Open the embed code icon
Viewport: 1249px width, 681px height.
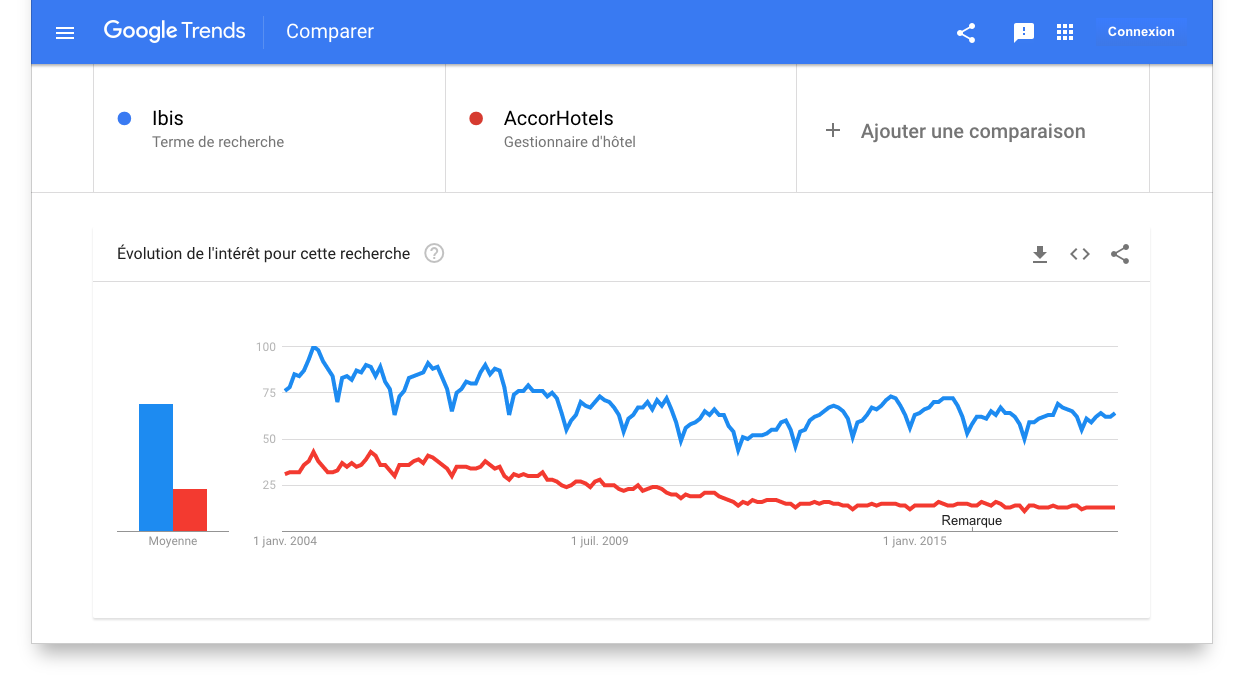pyautogui.click(x=1080, y=254)
